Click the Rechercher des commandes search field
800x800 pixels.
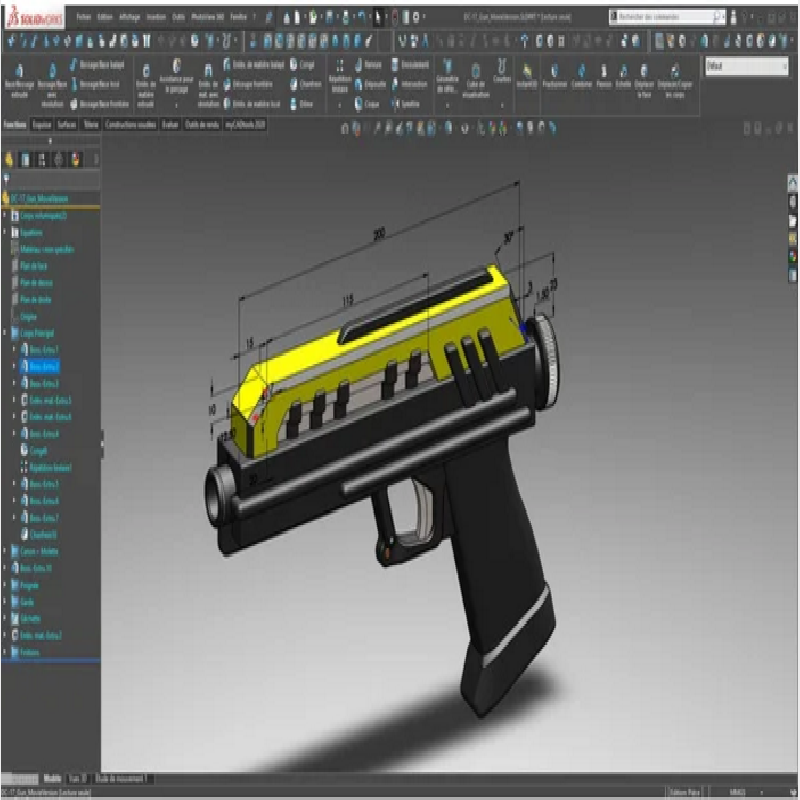[667, 17]
